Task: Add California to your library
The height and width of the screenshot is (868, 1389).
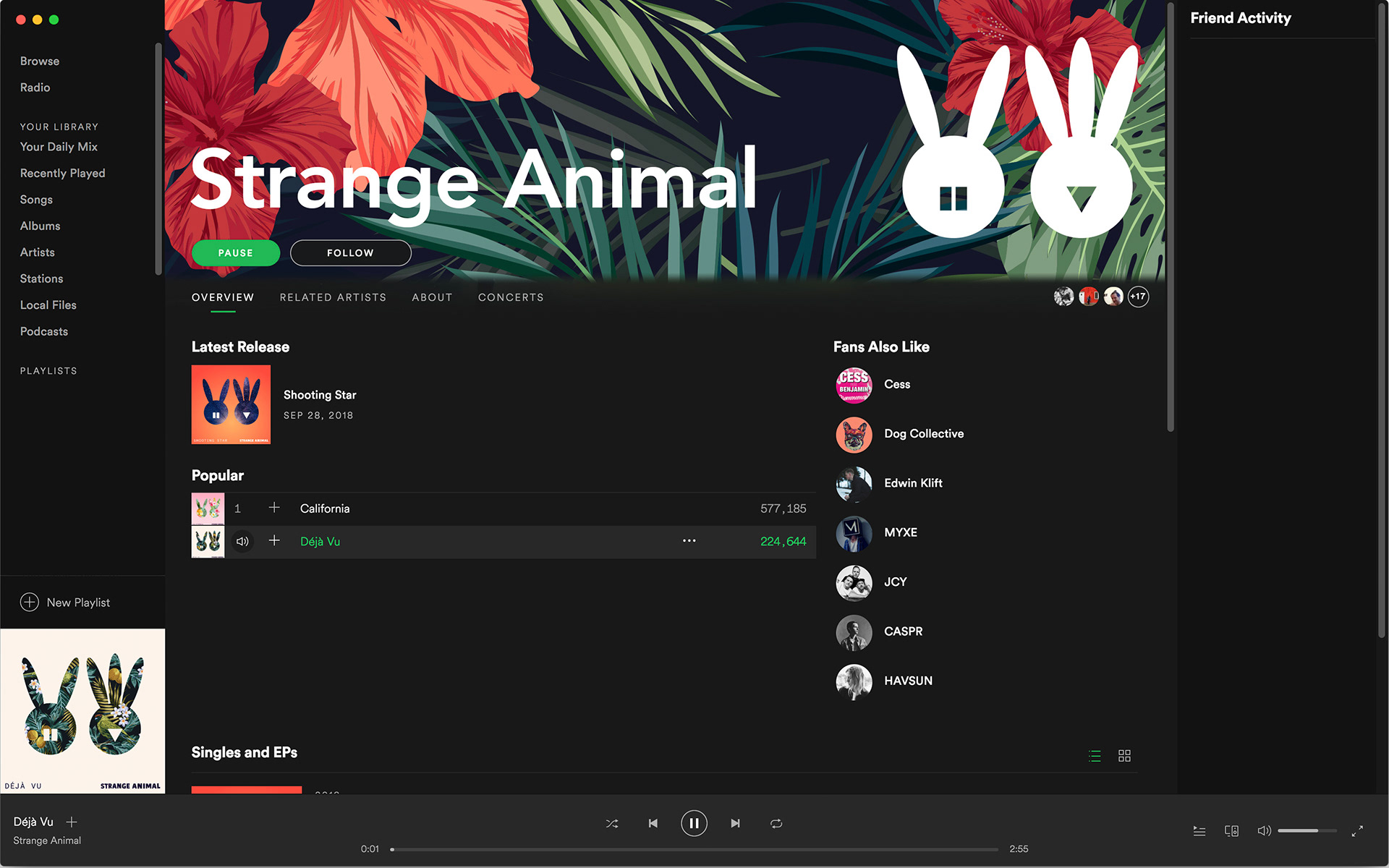Action: click(274, 508)
